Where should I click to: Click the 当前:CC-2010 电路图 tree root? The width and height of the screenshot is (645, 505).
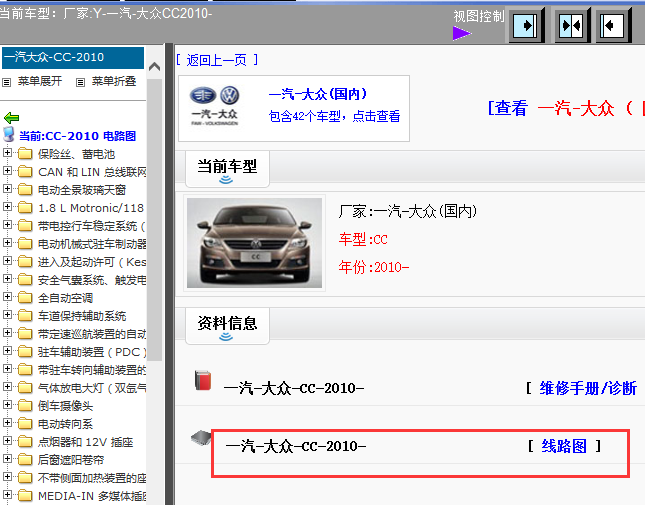(78, 136)
